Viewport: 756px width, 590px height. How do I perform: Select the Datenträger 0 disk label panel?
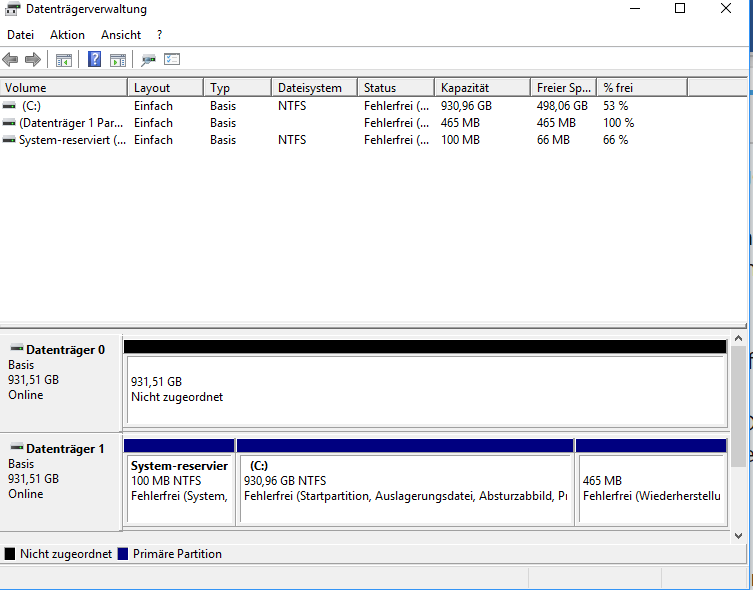[x=60, y=383]
